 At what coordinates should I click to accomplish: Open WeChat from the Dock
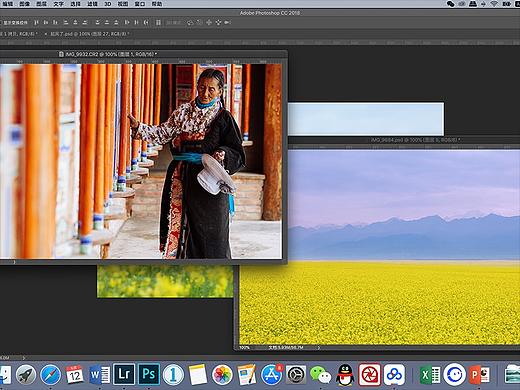(320, 374)
